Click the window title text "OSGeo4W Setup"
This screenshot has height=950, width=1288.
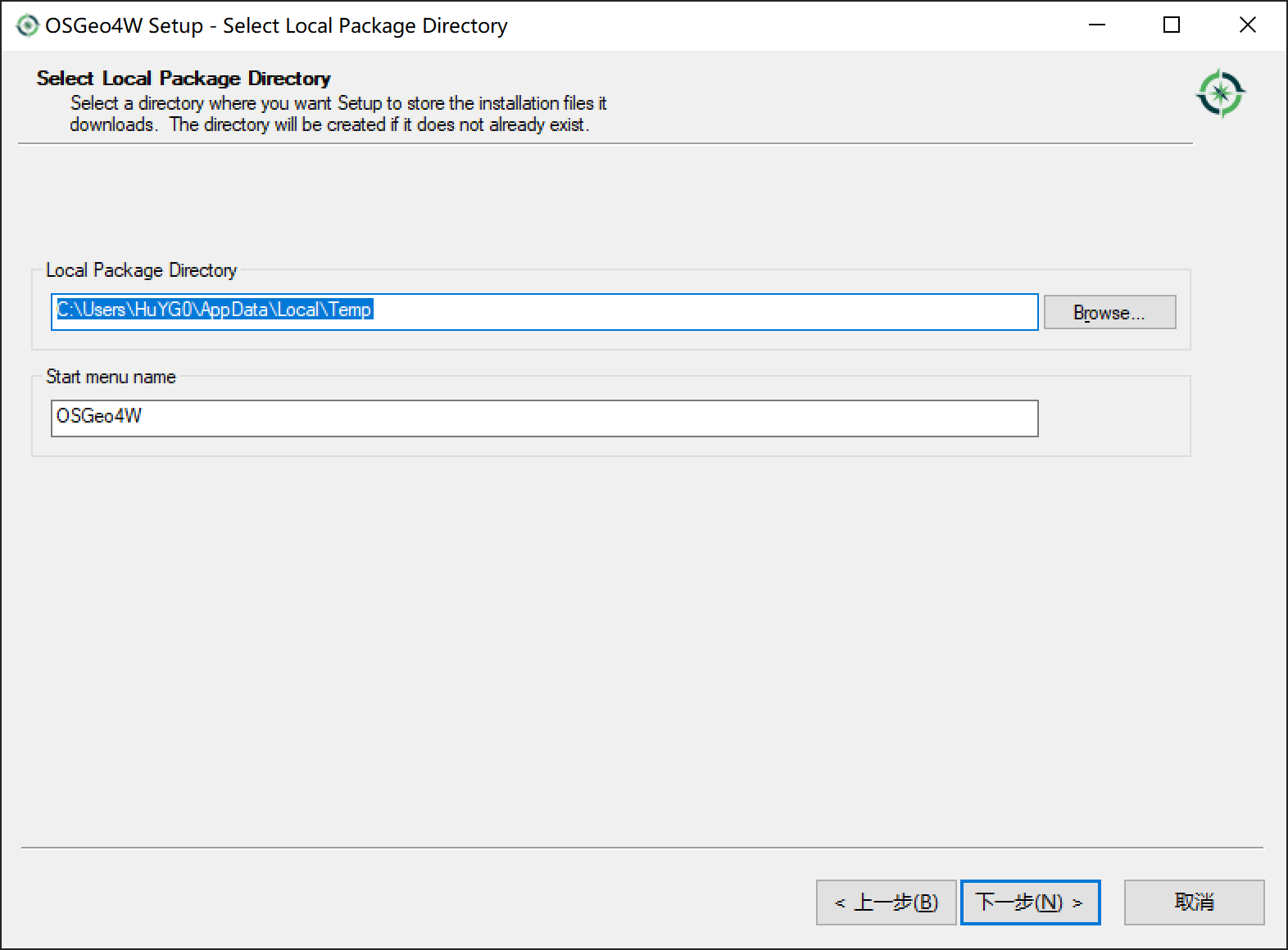coord(124,25)
